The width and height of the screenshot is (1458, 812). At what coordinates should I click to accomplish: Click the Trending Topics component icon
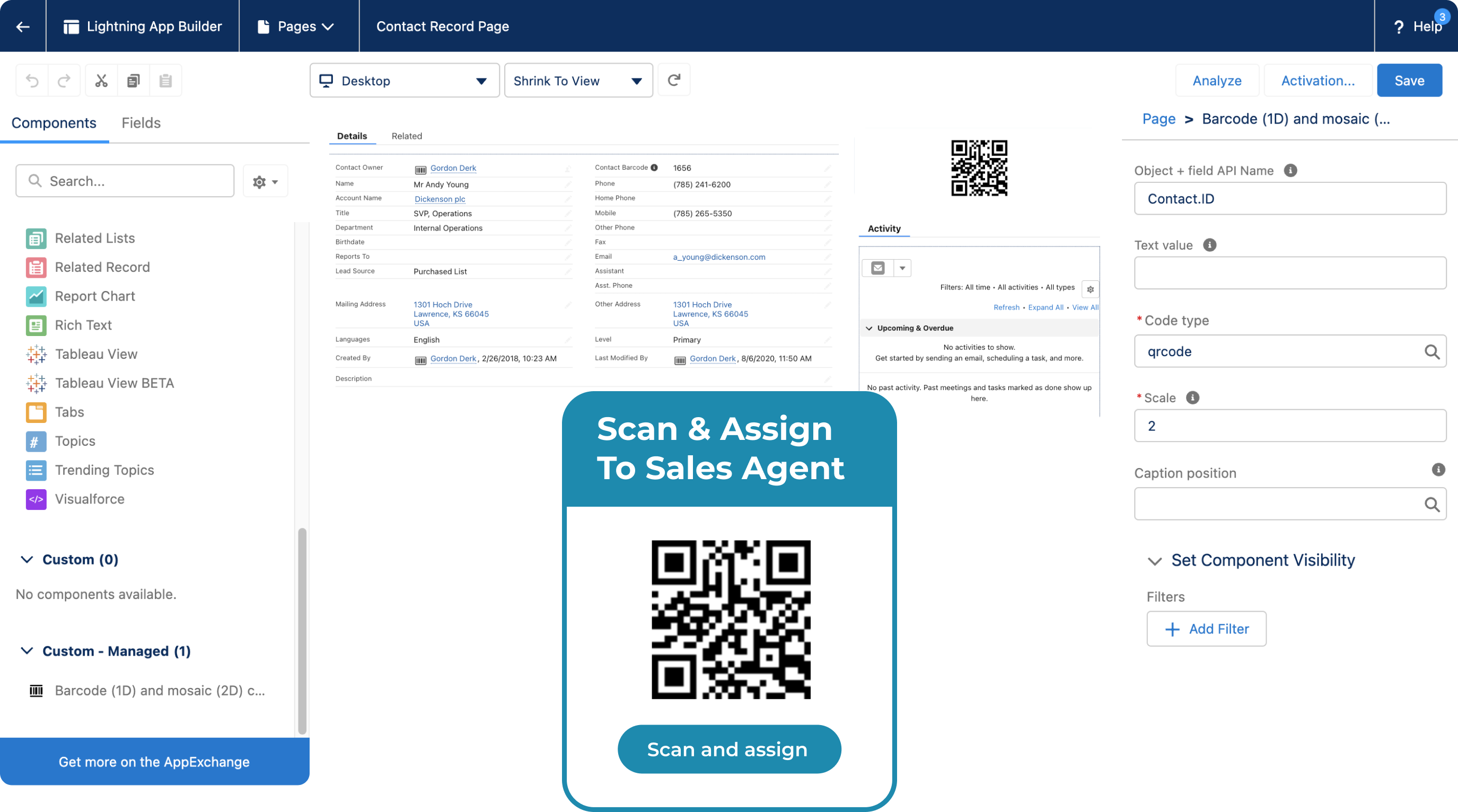tap(36, 470)
